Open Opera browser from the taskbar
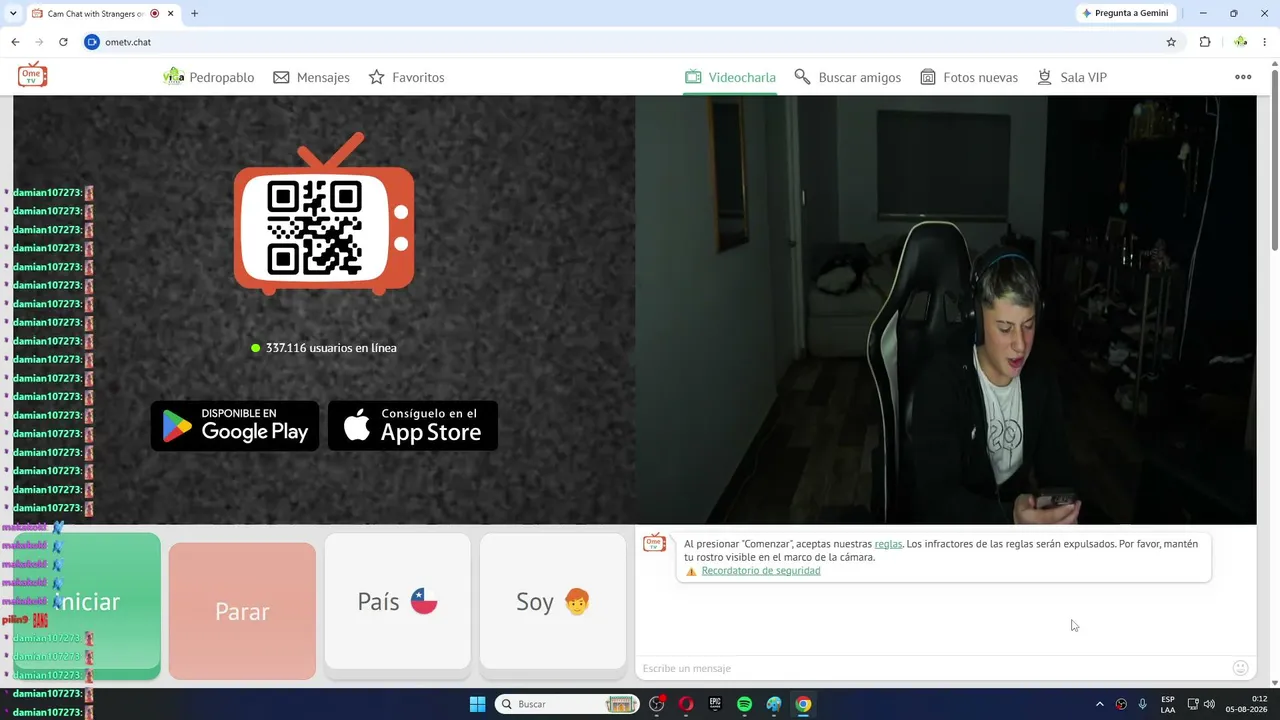Screen dimensions: 1280x720 686,704
